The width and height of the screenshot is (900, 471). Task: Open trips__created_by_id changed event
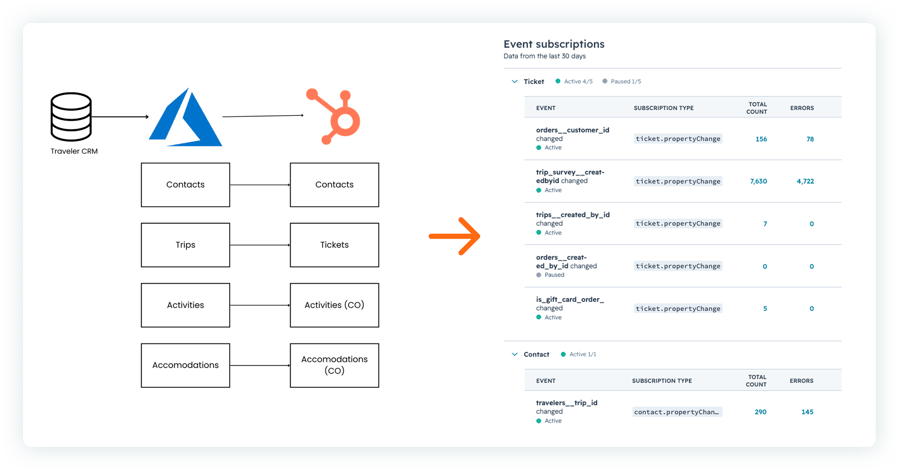coord(573,219)
